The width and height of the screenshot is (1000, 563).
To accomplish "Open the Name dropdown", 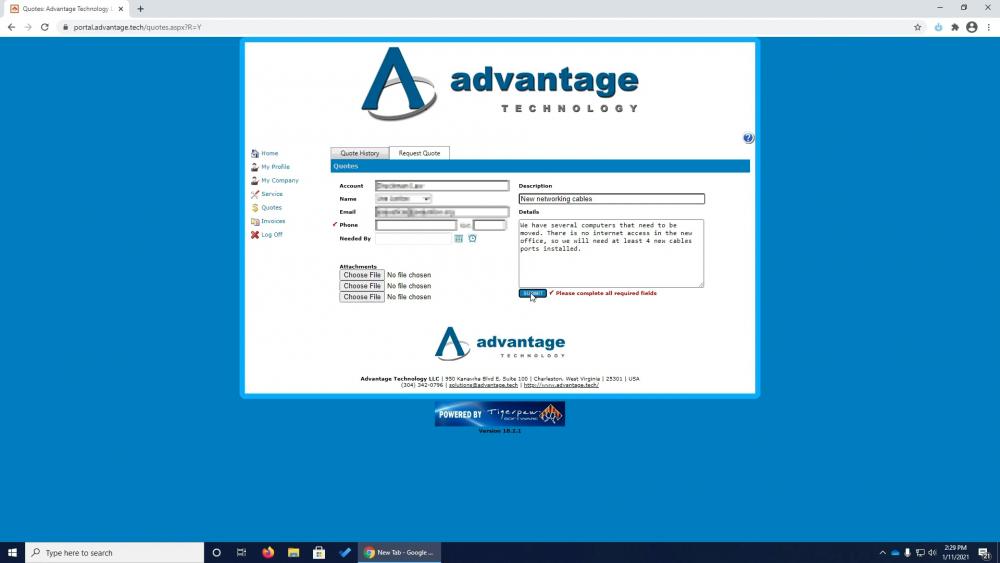I will 403,199.
